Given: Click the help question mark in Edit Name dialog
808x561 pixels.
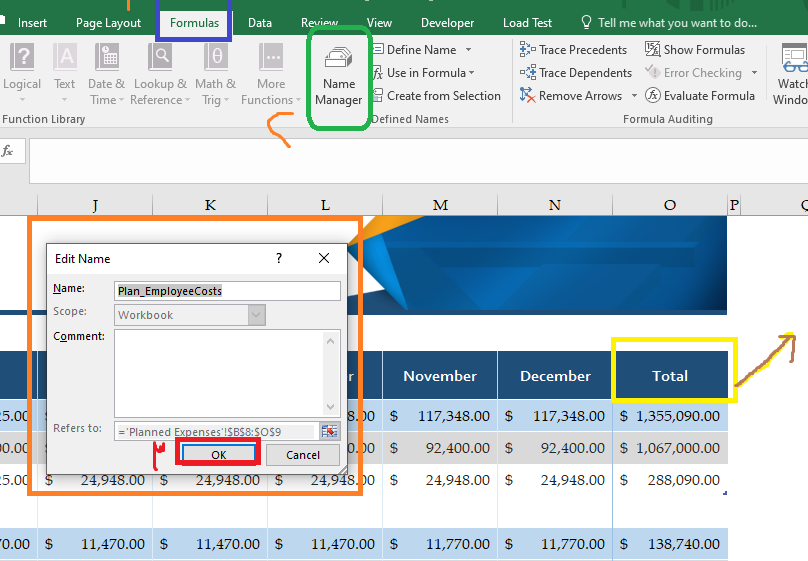Looking at the screenshot, I should pos(279,259).
